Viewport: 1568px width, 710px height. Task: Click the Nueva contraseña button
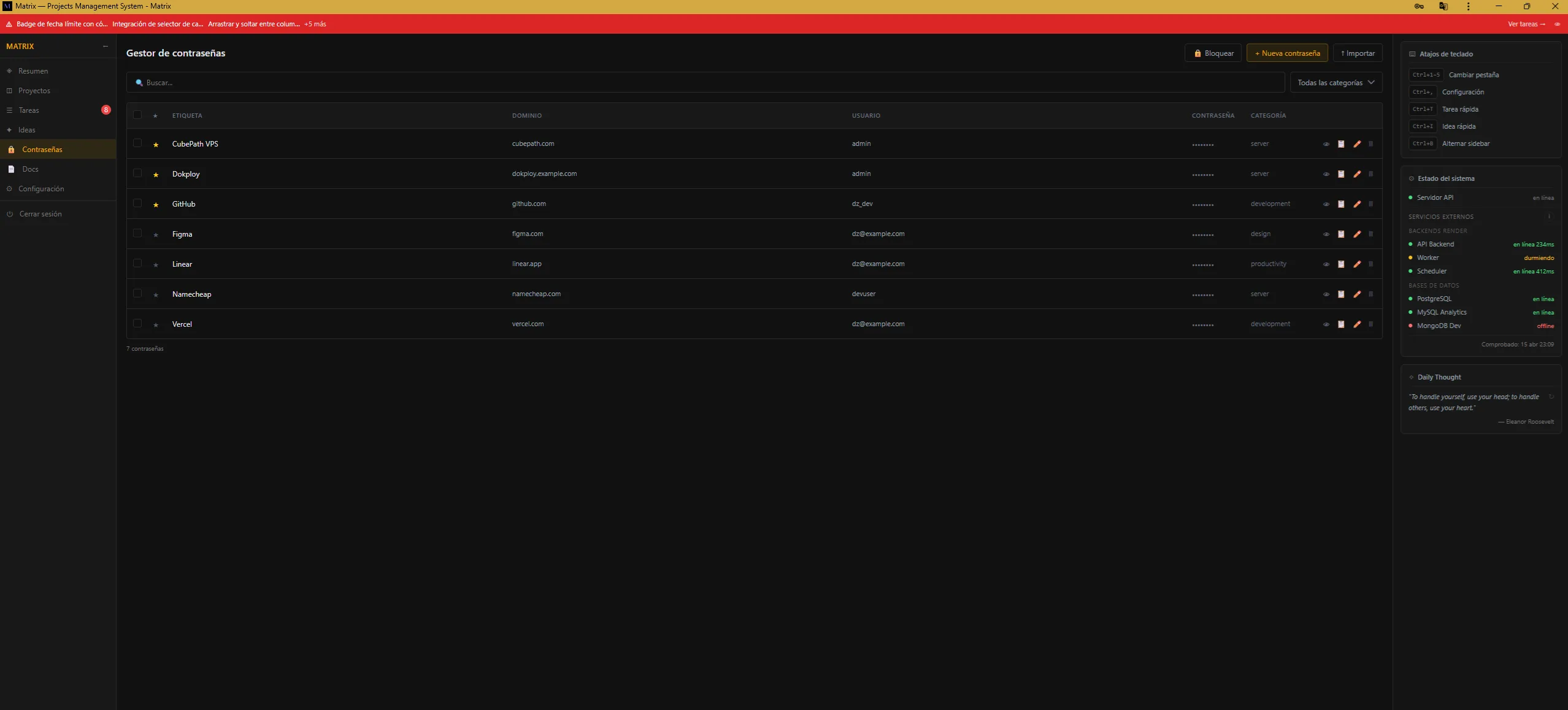[x=1286, y=53]
